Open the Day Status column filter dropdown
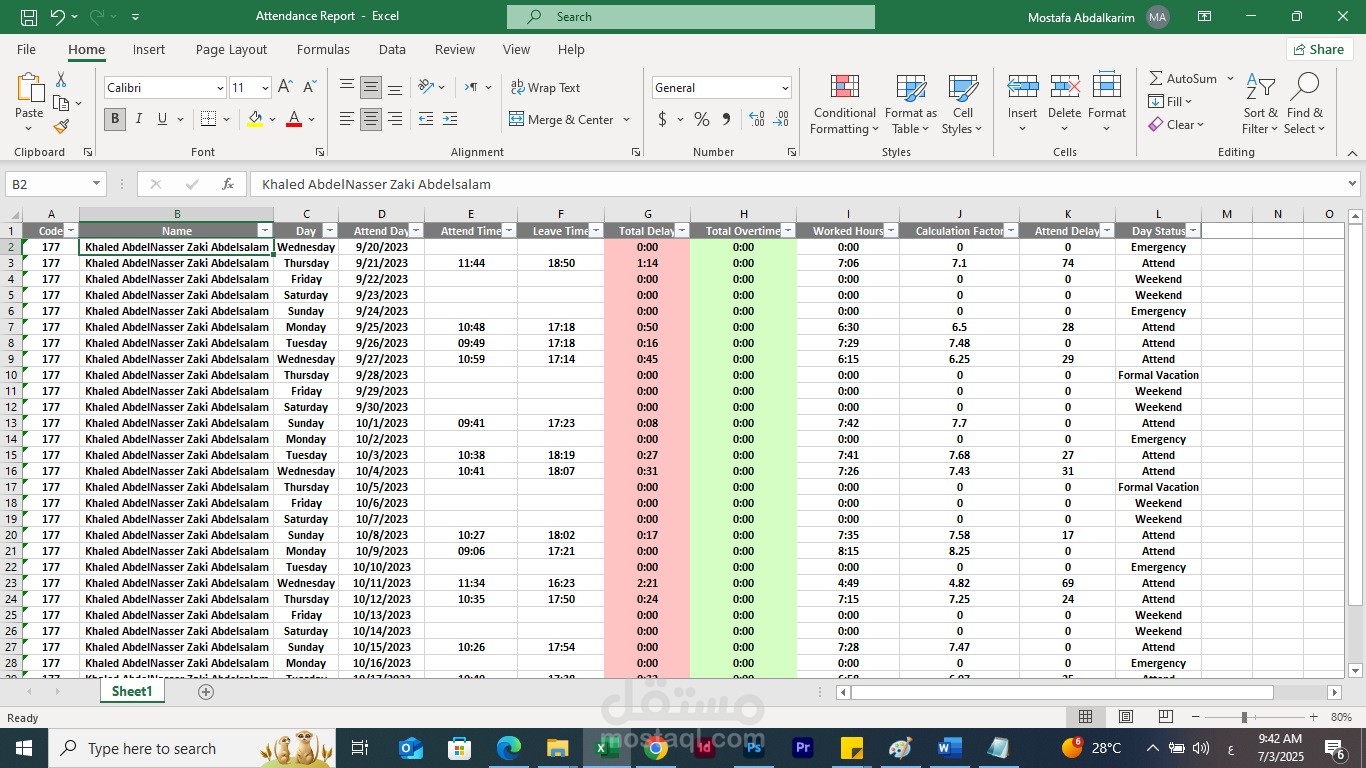The width and height of the screenshot is (1366, 768). coord(1193,231)
